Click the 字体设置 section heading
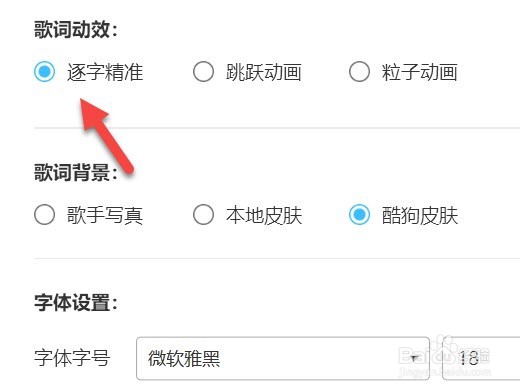 click(76, 303)
